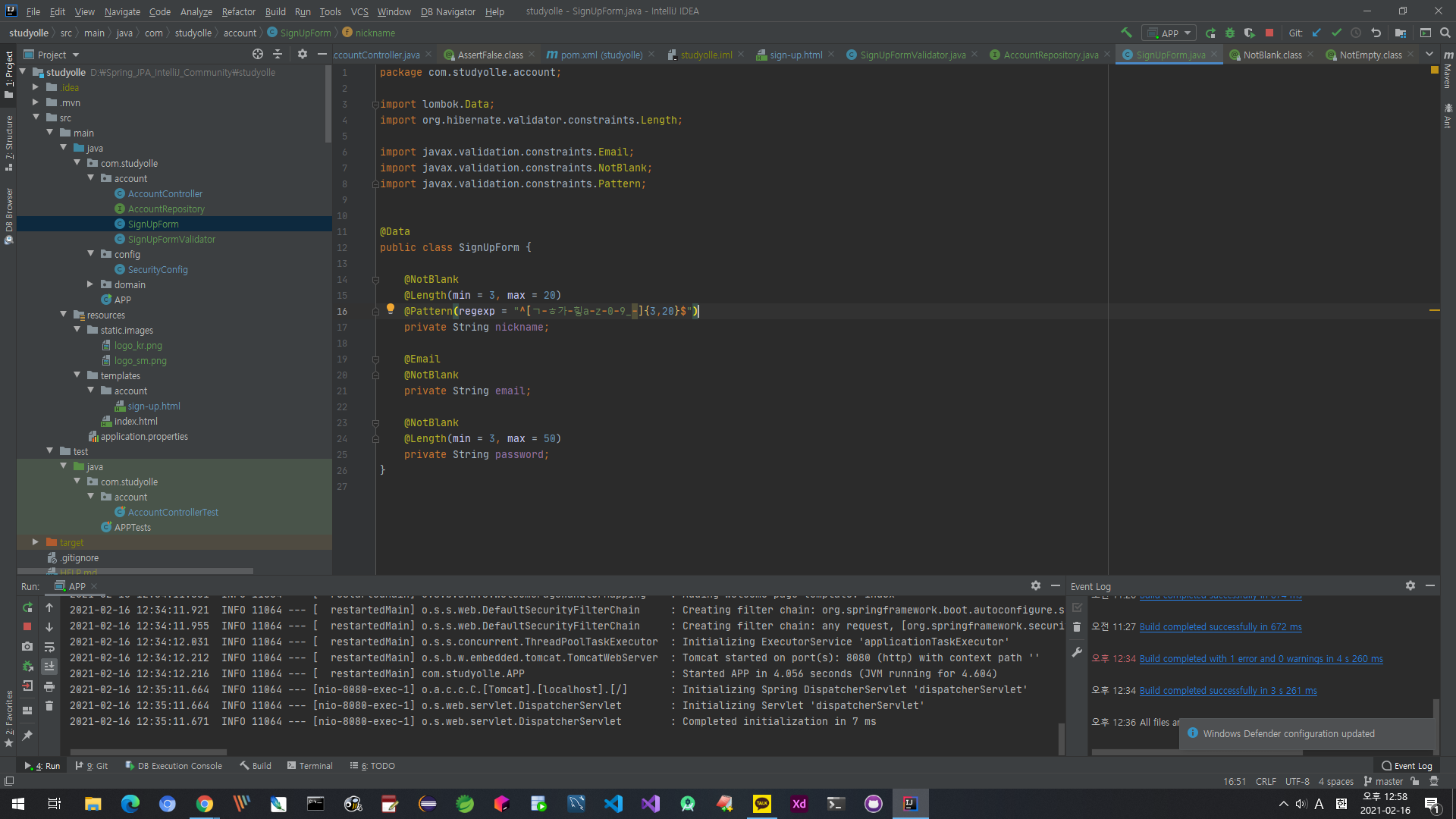This screenshot has height=819, width=1456.
Task: Click the Build project hammer icon
Action: click(x=1126, y=33)
